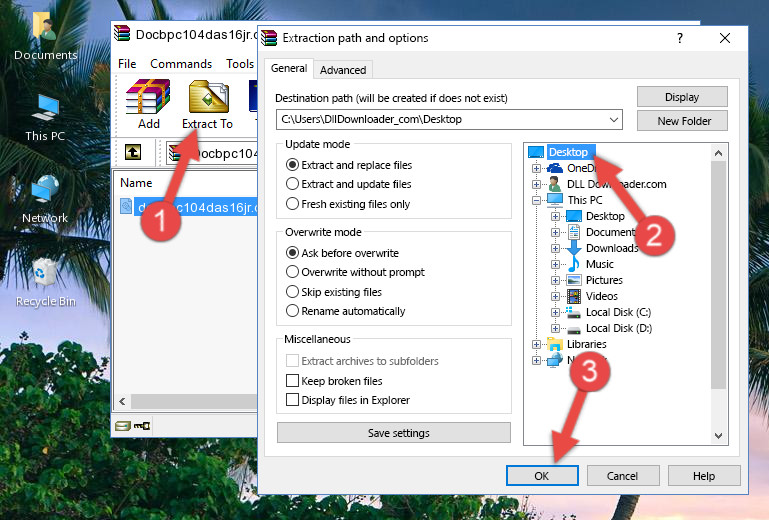
Task: Click the Cancel button
Action: coord(622,476)
